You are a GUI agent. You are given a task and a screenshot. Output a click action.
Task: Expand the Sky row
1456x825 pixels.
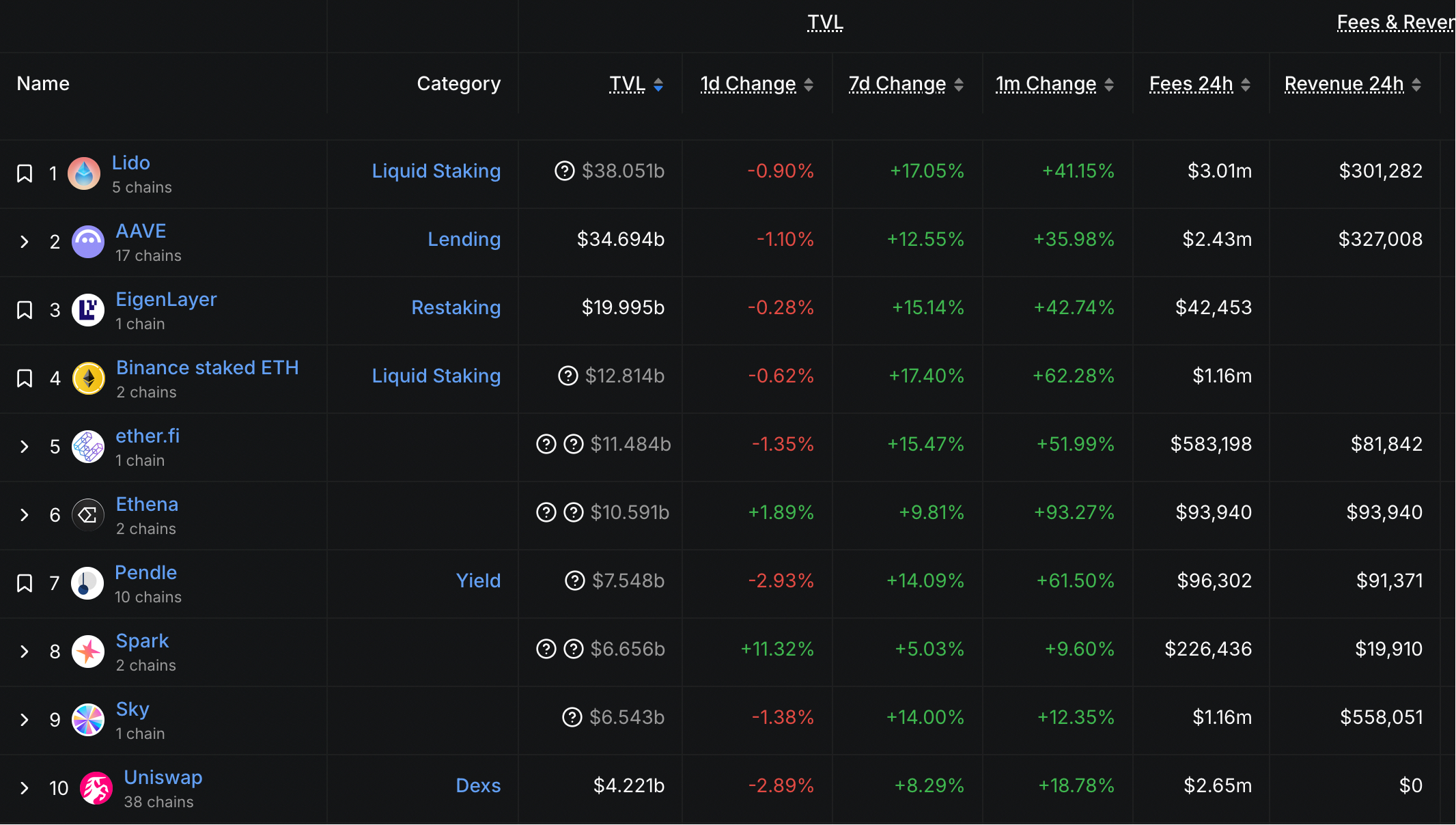[25, 720]
